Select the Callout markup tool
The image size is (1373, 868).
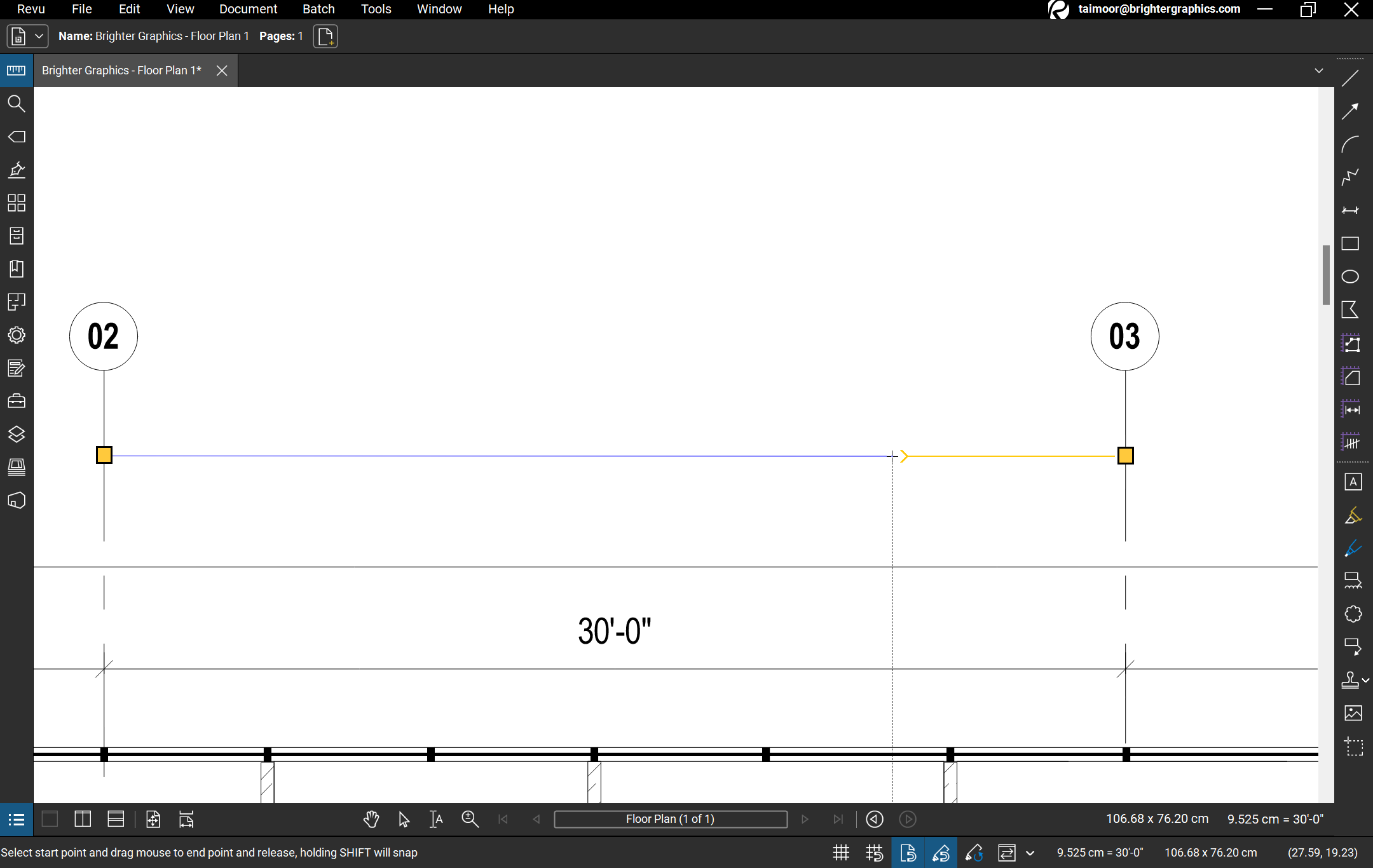(1353, 648)
